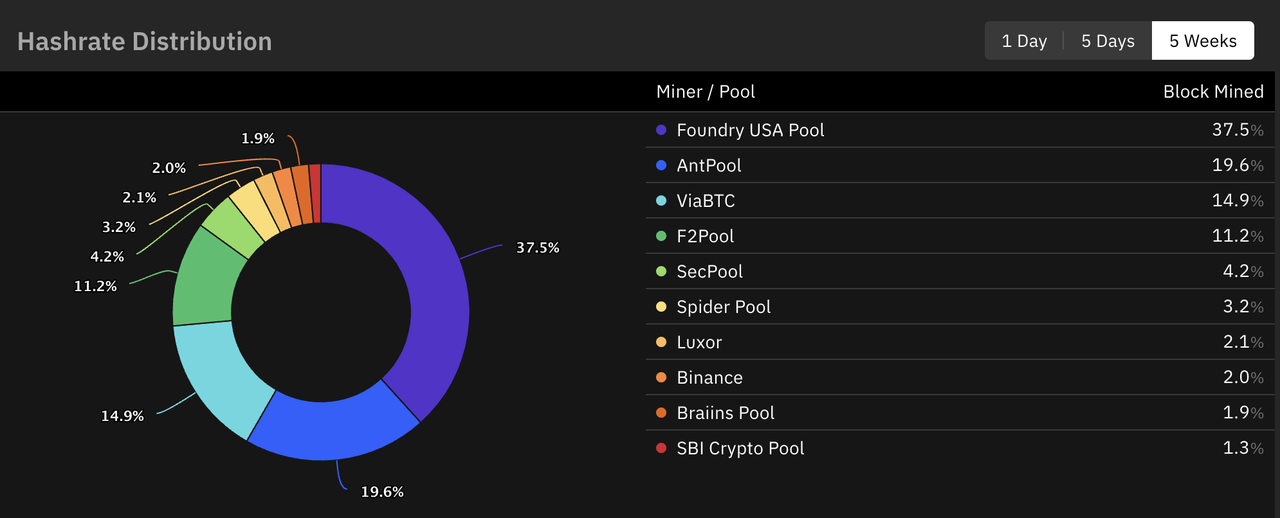Select the 5 Weeks time range
This screenshot has width=1280, height=518.
coord(1202,41)
